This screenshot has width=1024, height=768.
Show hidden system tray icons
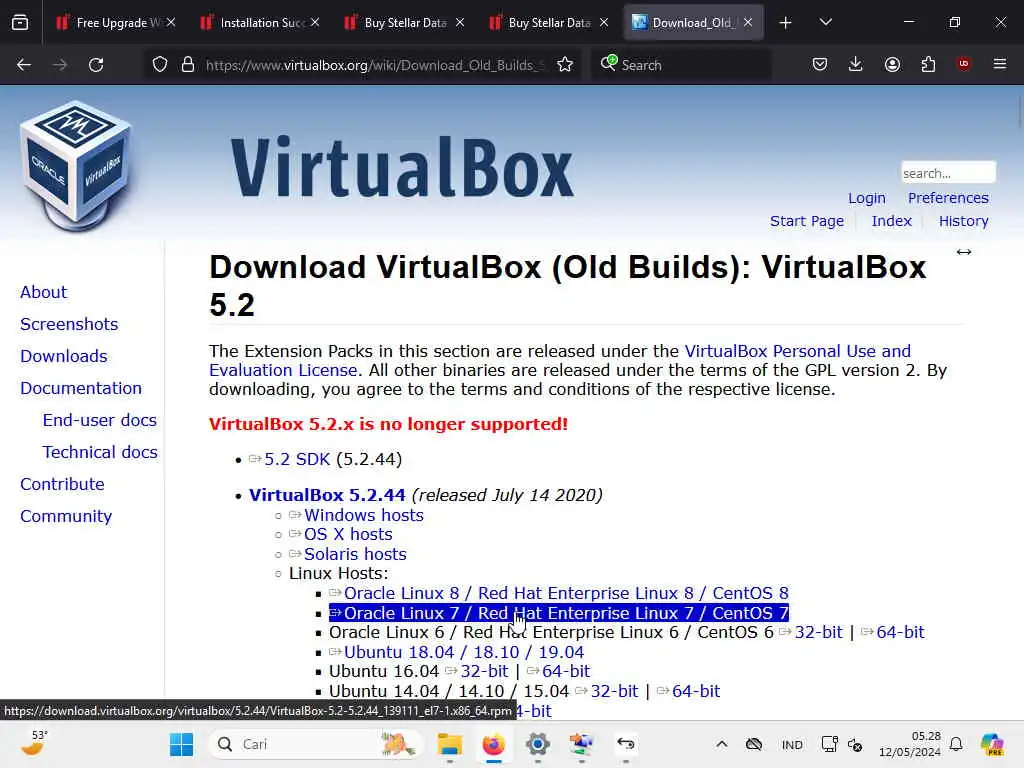coord(722,744)
